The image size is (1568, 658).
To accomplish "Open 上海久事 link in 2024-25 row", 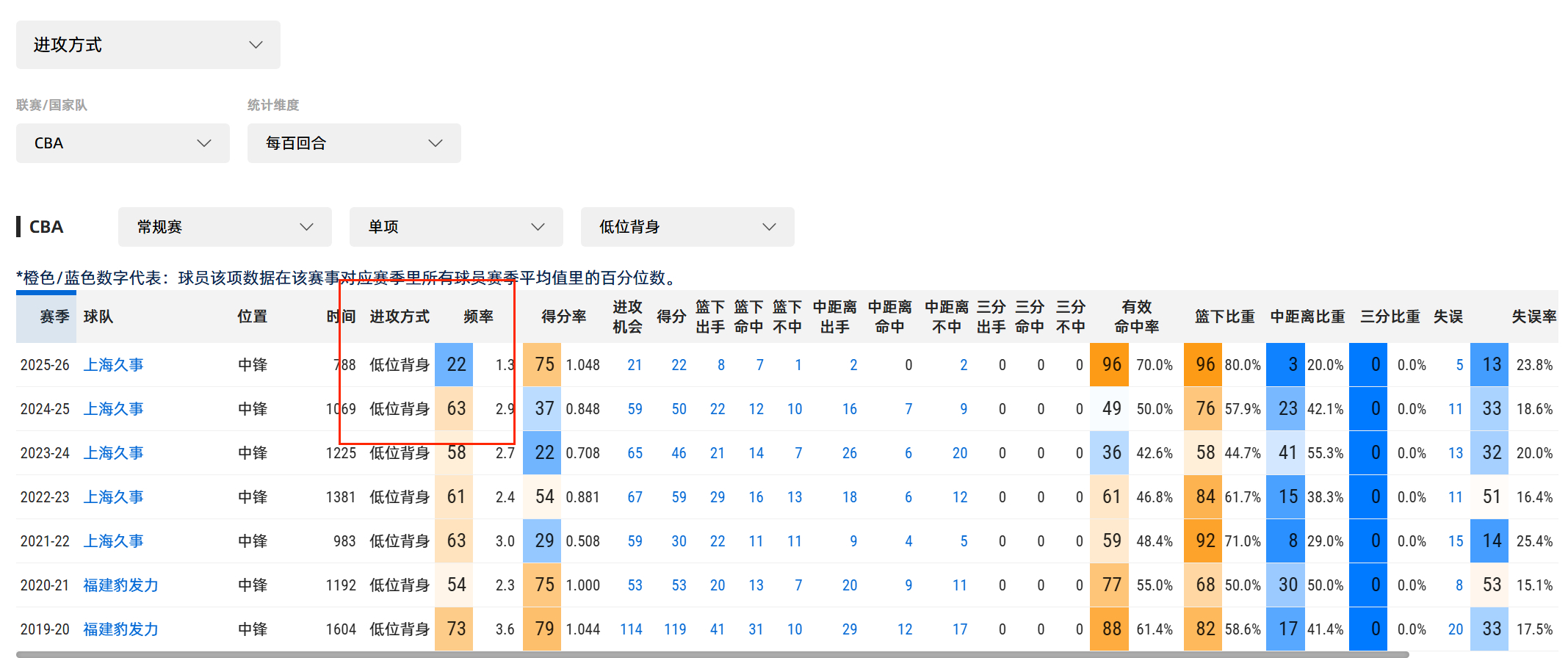I will (113, 409).
